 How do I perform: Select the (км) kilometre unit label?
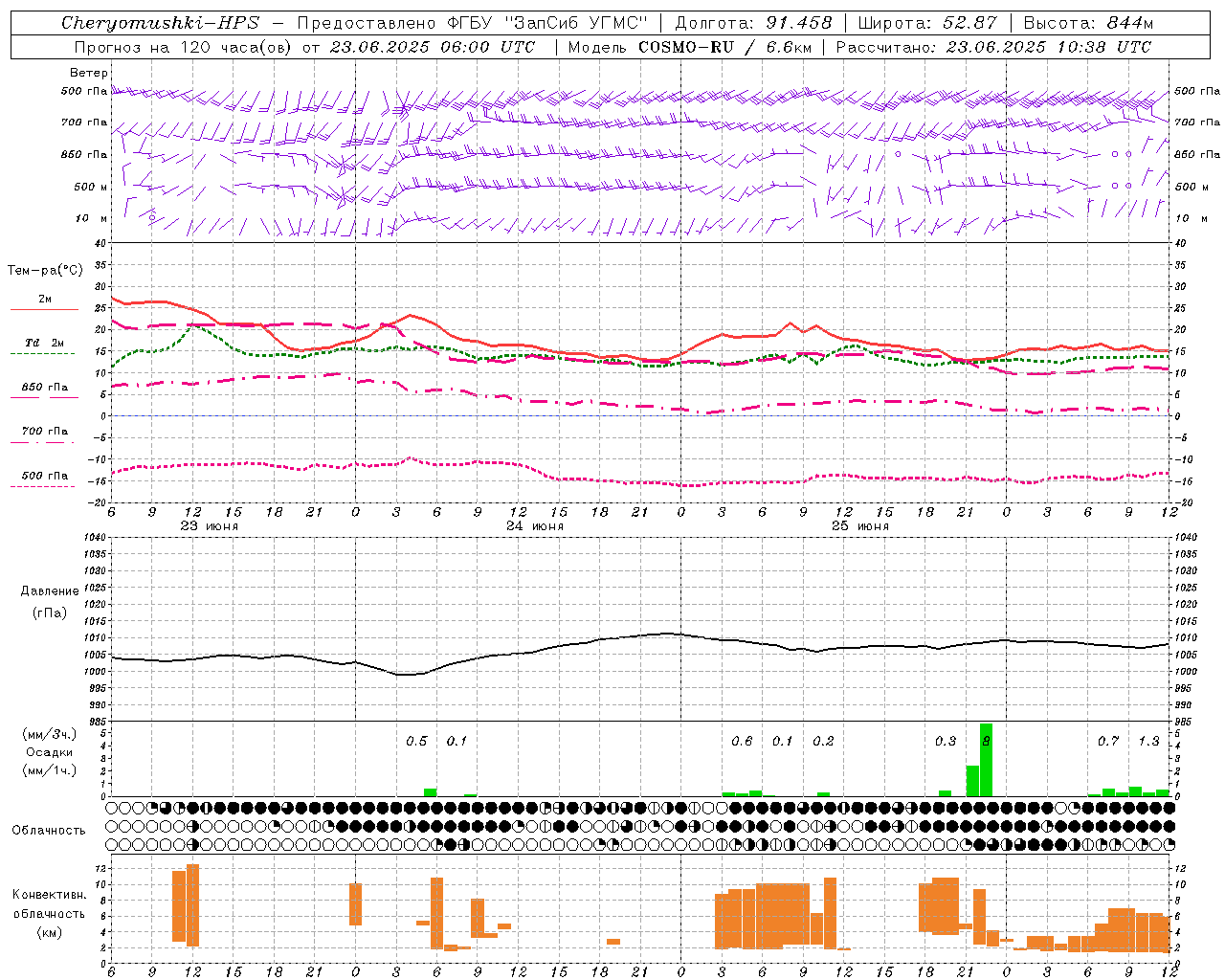point(49,932)
